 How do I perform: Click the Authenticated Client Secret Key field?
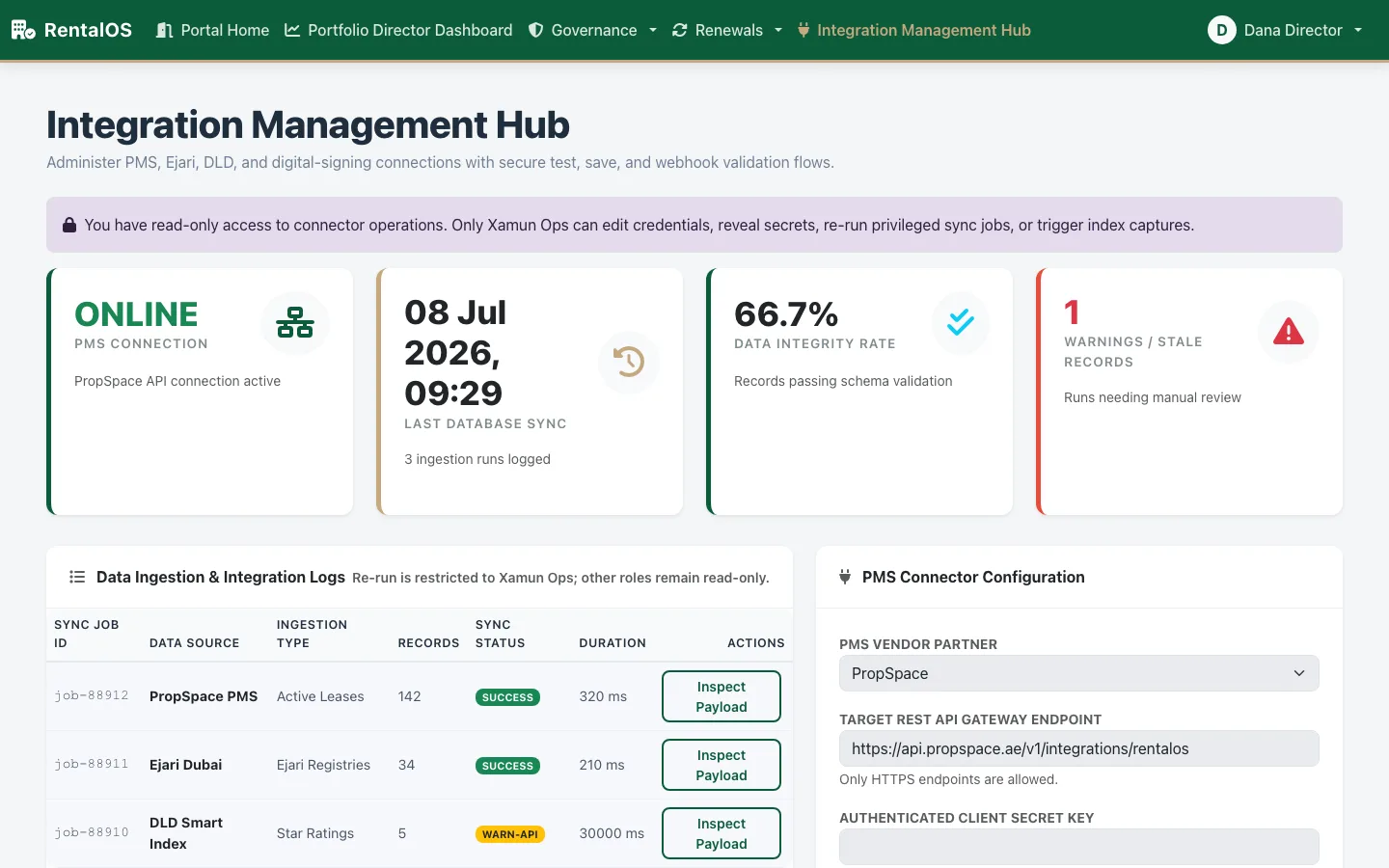[x=1079, y=847]
